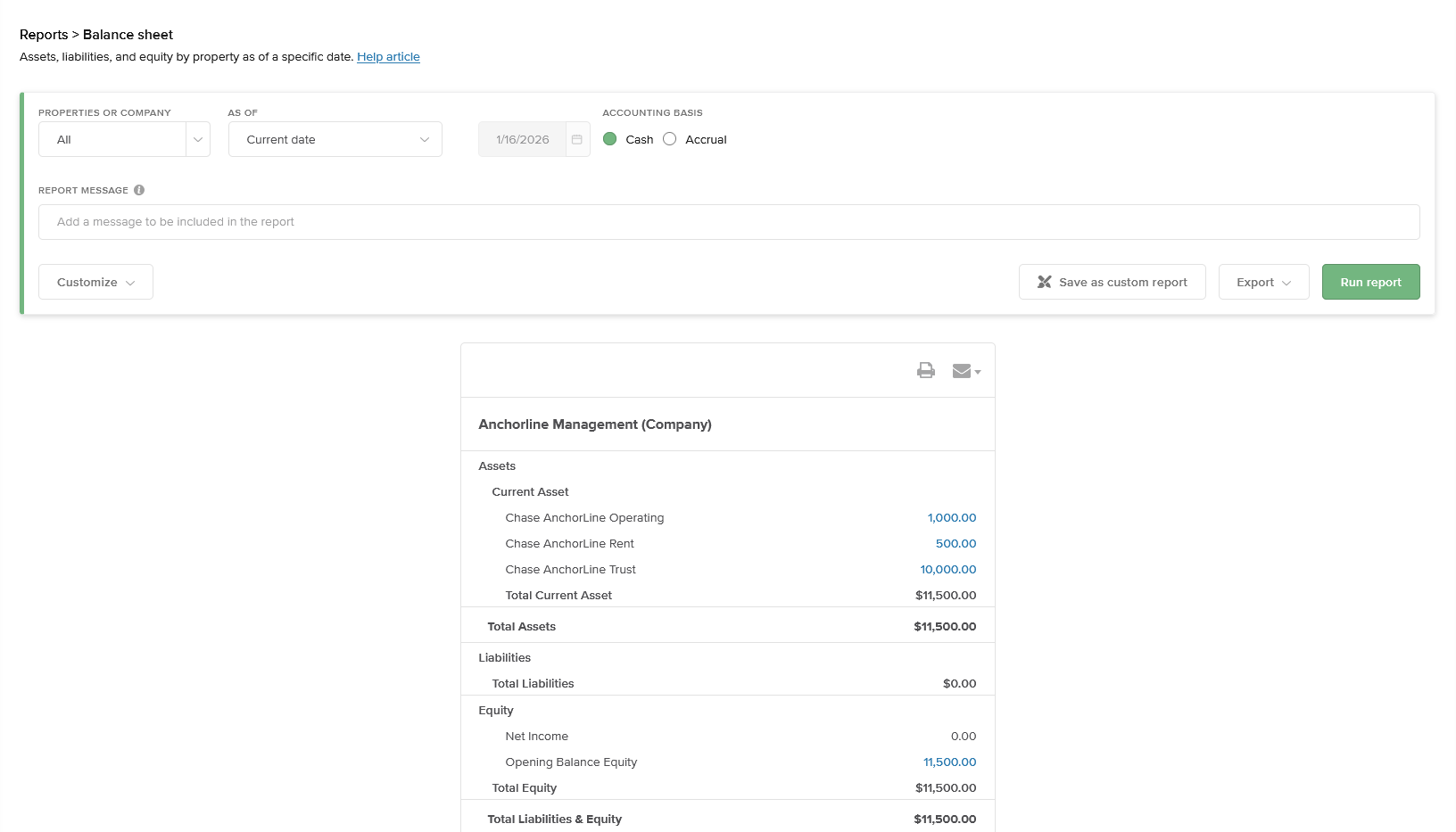Click the Report Message info icon
This screenshot has height=832, width=1456.
pyautogui.click(x=139, y=190)
